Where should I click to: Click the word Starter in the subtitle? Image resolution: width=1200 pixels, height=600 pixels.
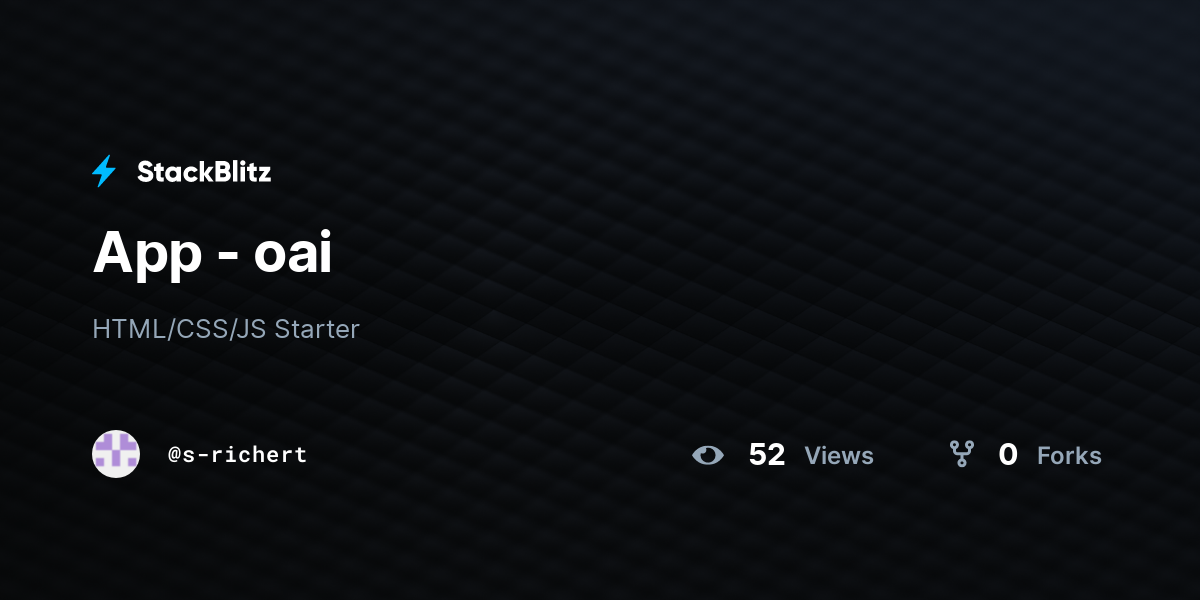click(317, 329)
